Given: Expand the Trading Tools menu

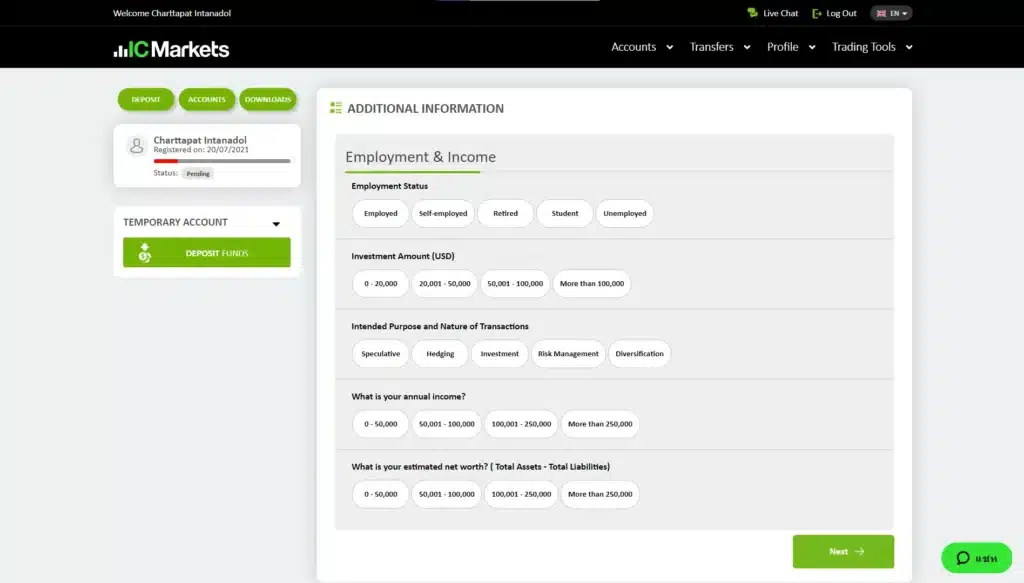Looking at the screenshot, I should click(872, 47).
